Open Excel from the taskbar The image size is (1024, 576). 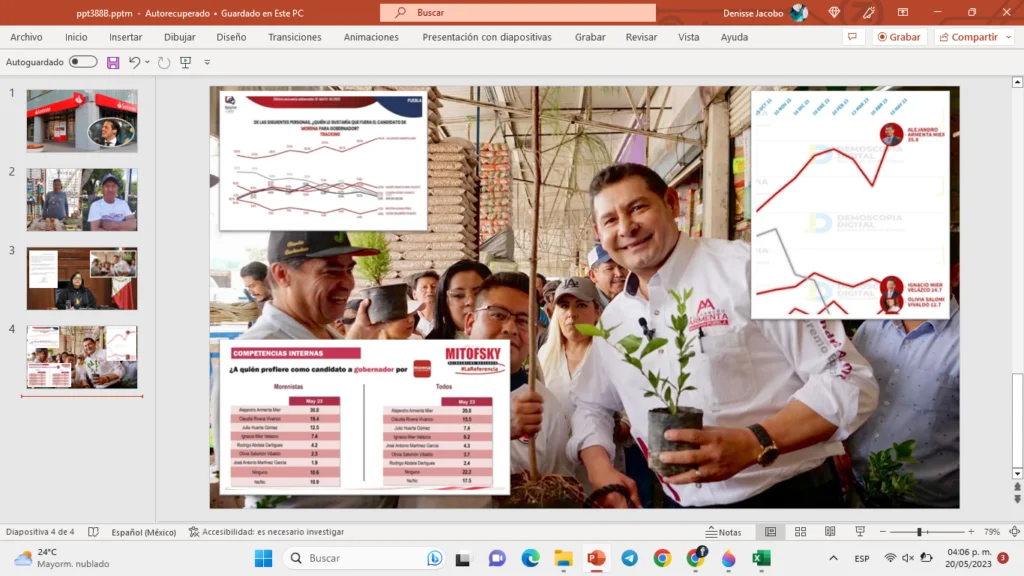761,558
